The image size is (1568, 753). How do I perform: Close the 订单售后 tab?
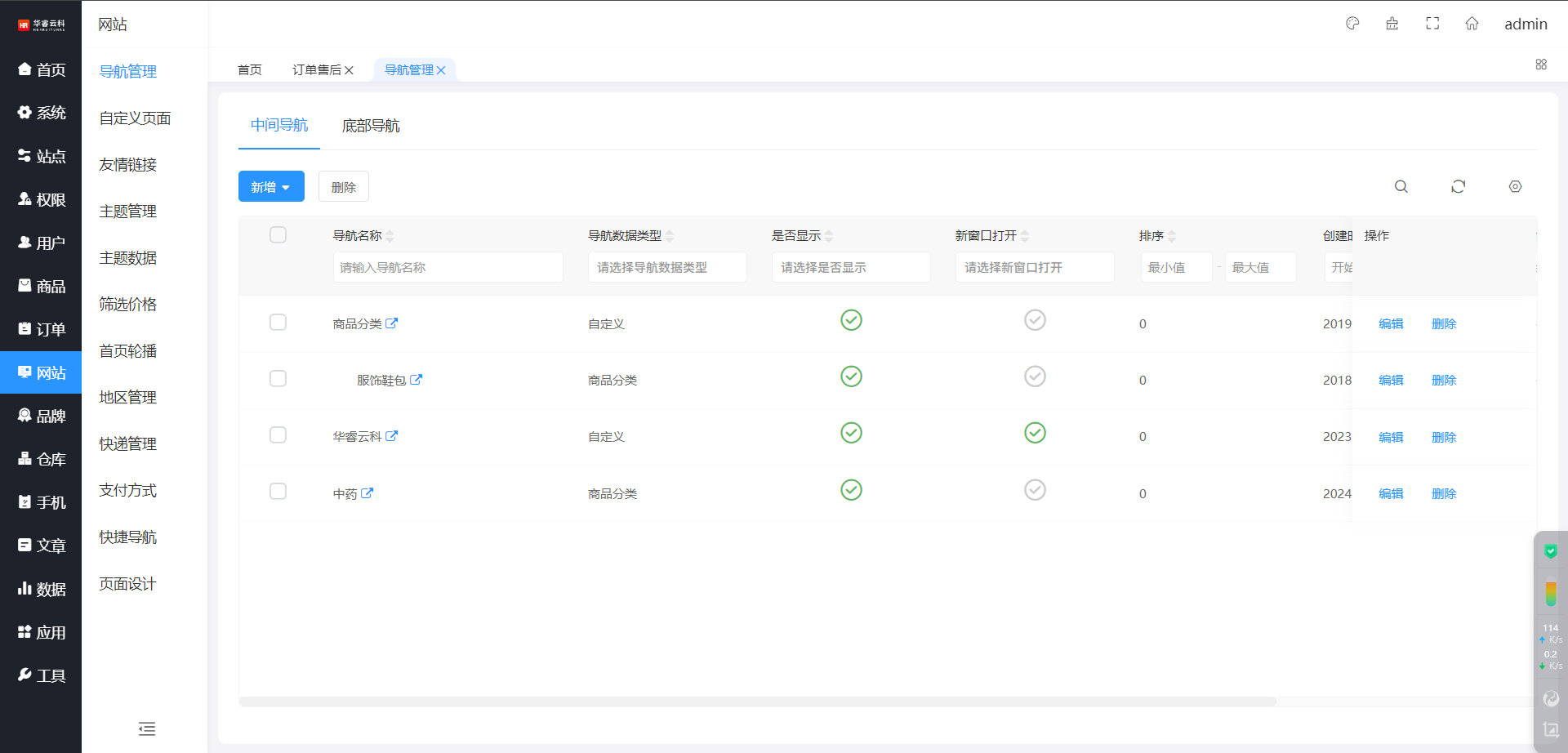(x=349, y=70)
